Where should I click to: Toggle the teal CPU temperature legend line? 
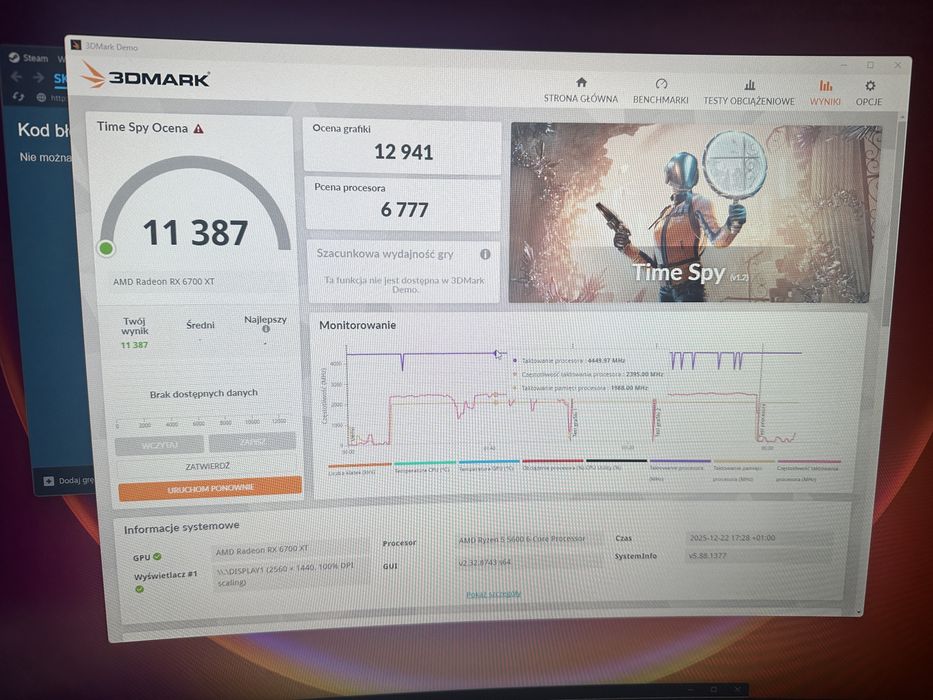pyautogui.click(x=424, y=462)
